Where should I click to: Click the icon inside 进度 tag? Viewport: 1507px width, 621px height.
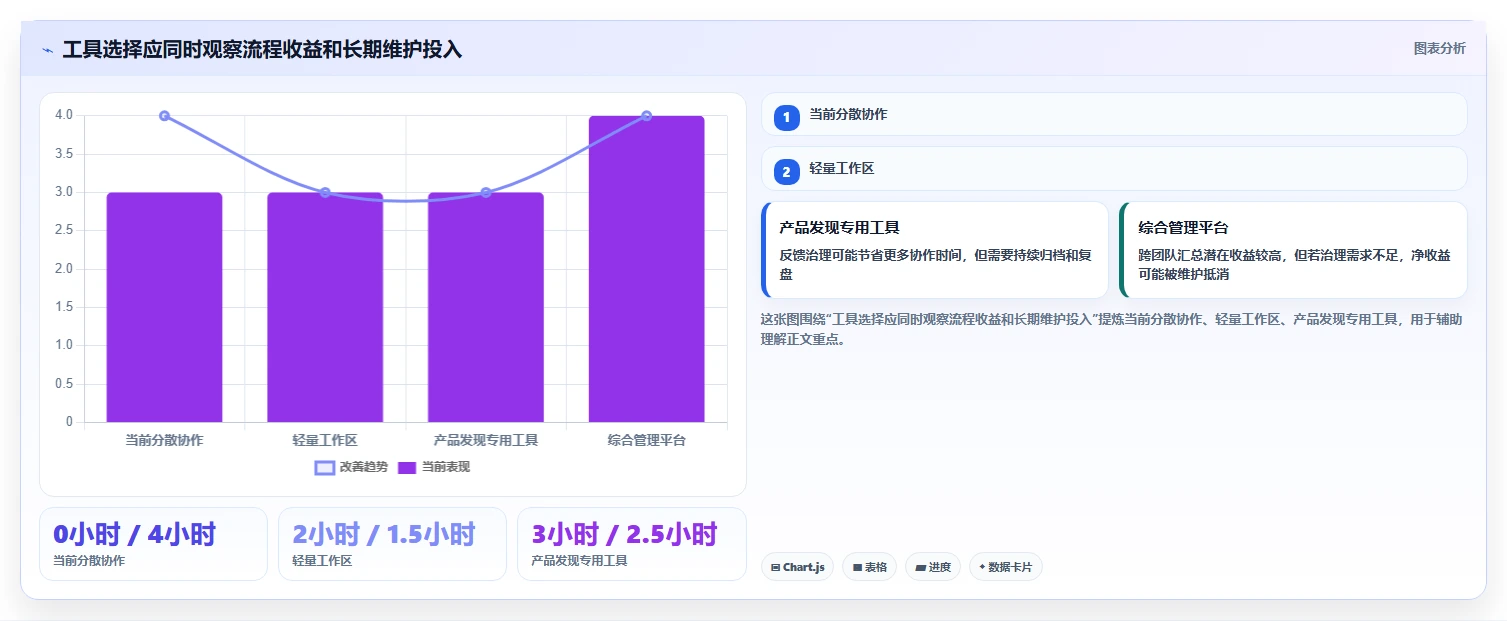(x=920, y=567)
